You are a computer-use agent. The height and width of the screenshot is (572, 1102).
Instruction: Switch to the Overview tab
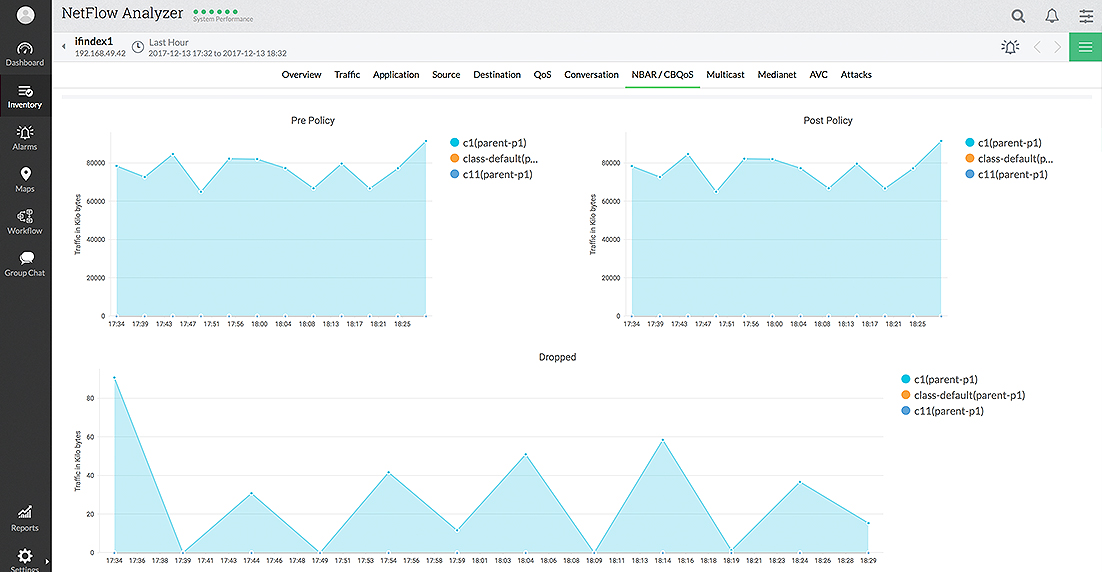click(302, 74)
